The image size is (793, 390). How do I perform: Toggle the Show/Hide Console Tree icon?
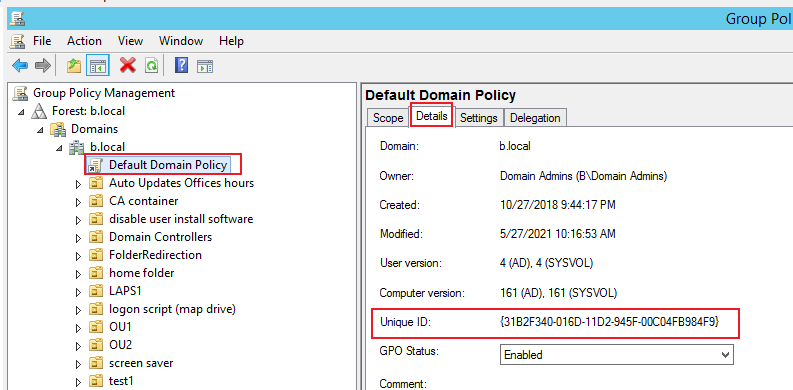tap(97, 65)
